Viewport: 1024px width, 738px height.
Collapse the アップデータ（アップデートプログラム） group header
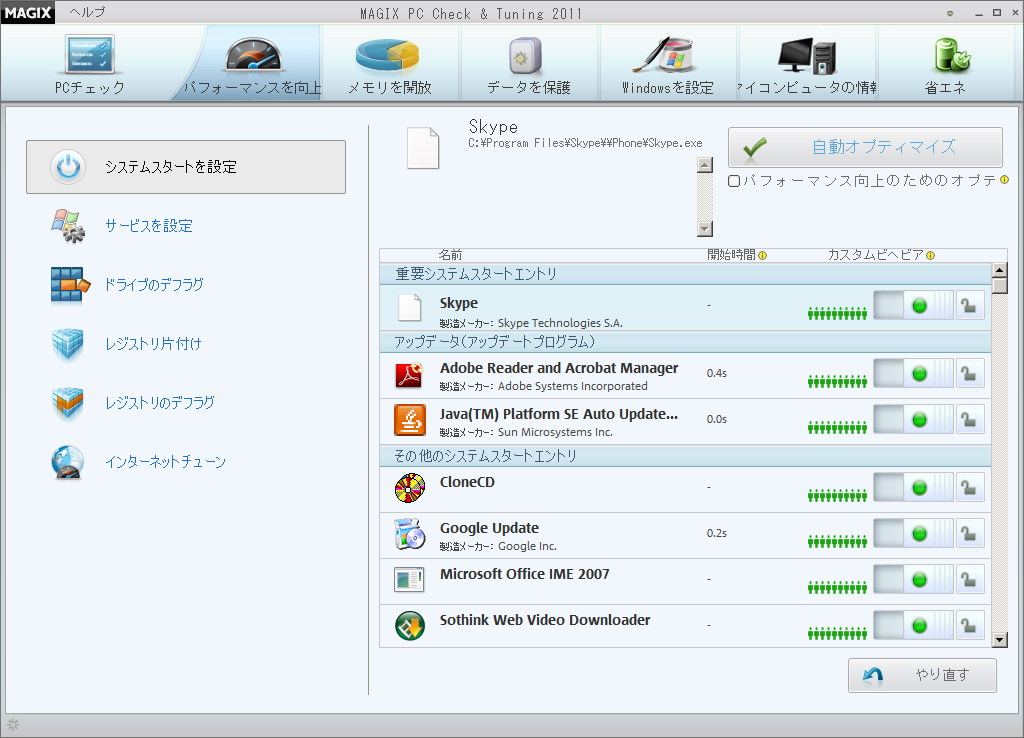point(685,342)
